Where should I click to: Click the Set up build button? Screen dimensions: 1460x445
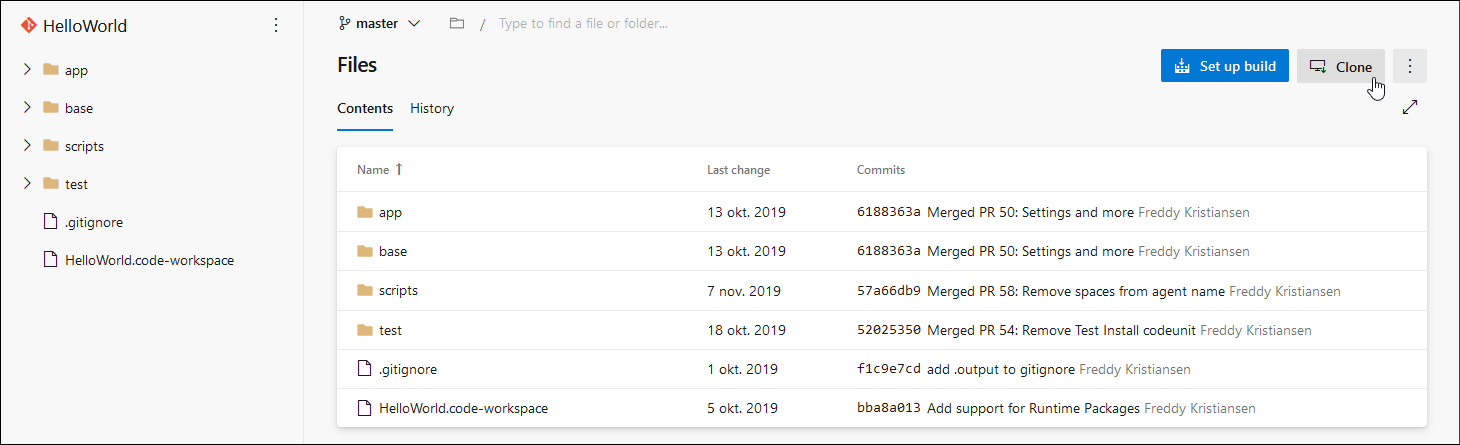coord(1224,66)
